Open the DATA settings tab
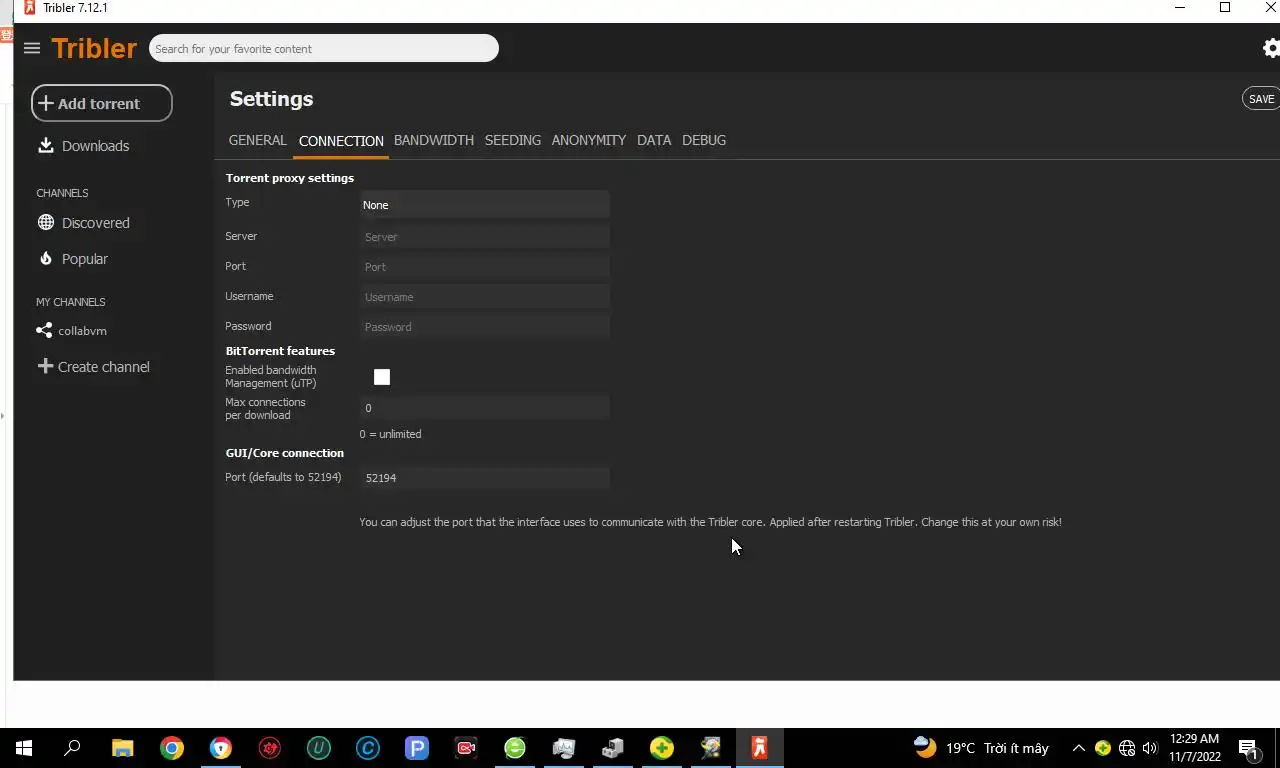Image resolution: width=1280 pixels, height=768 pixels. point(654,140)
